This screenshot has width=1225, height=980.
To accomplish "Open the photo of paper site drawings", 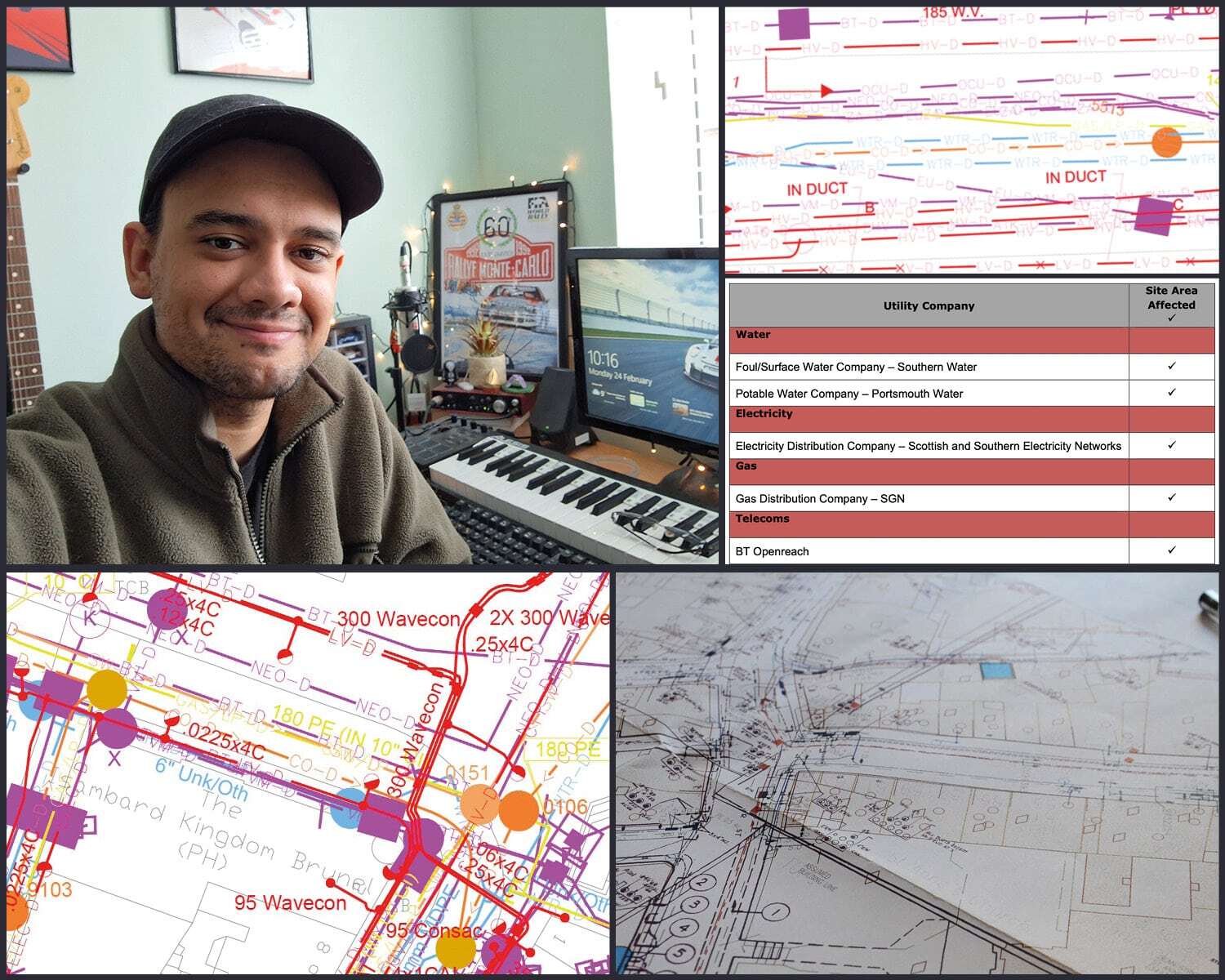I will pyautogui.click(x=917, y=773).
